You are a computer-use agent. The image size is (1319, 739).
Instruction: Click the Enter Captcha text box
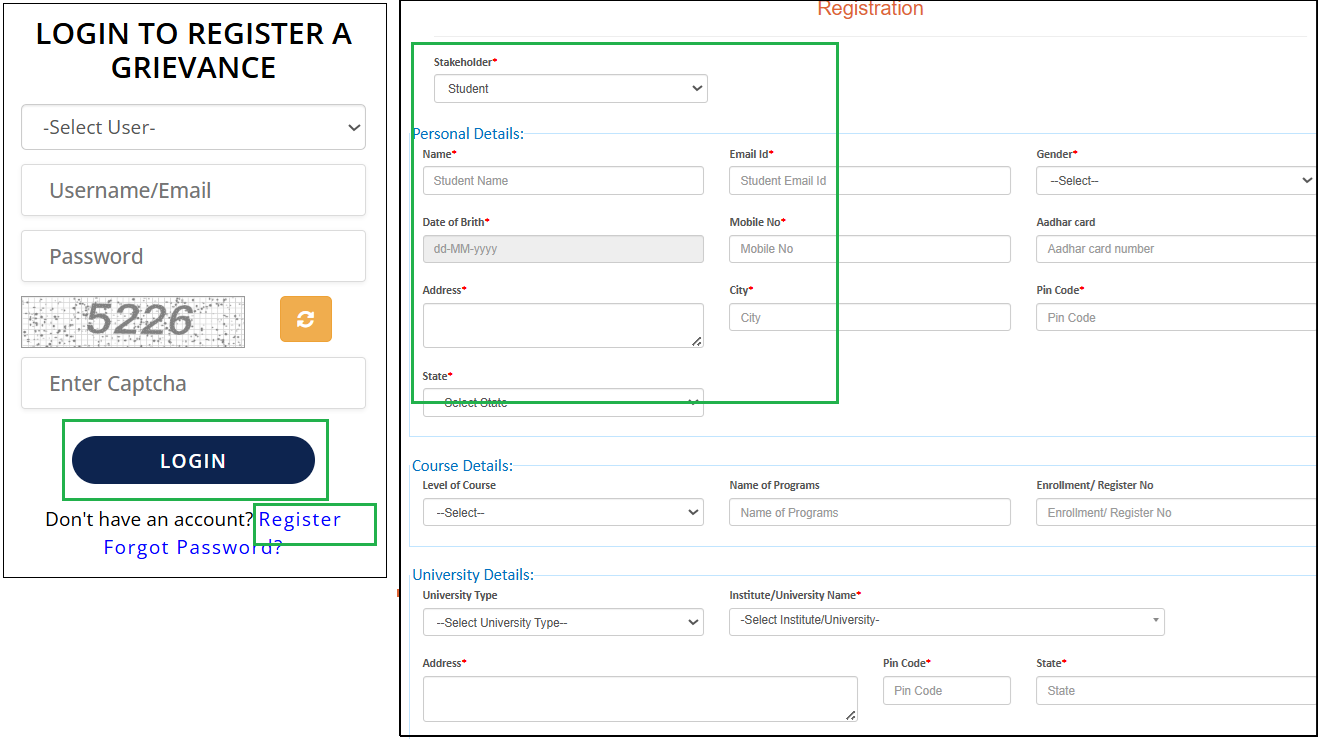pyautogui.click(x=193, y=383)
